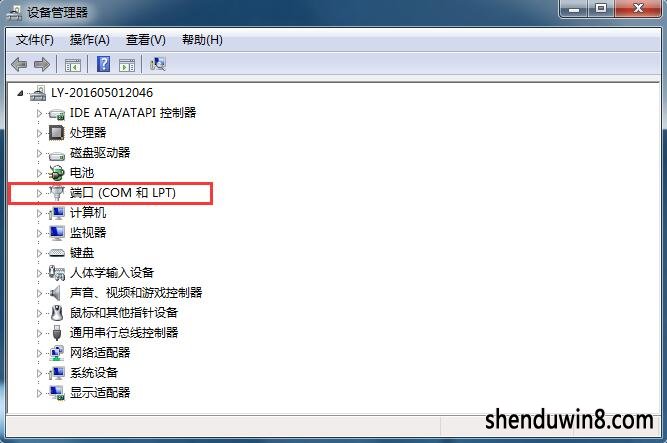Click the Back arrow toolbar icon

[x=19, y=65]
